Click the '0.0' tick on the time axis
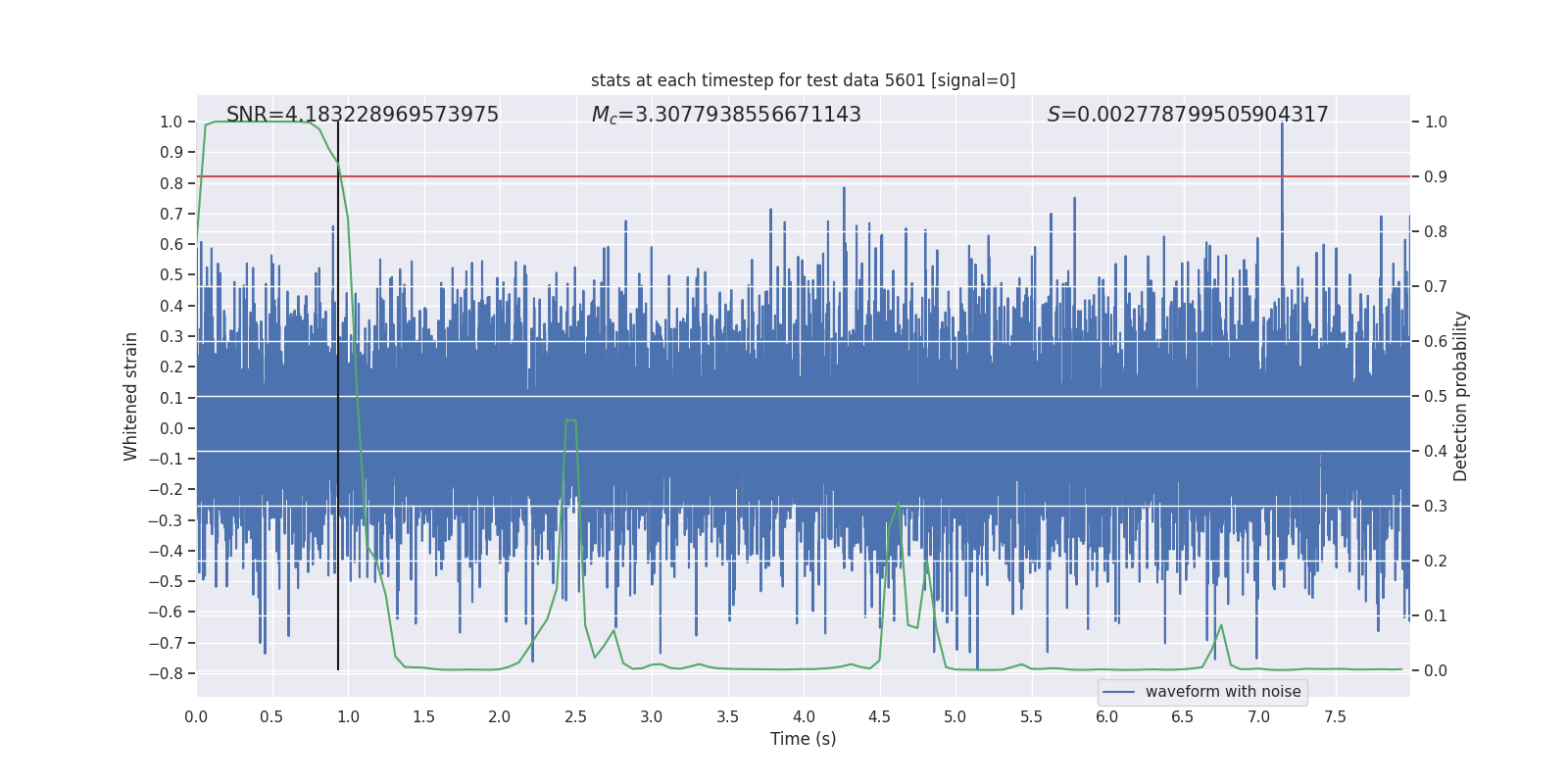The width and height of the screenshot is (1568, 784). click(x=196, y=717)
